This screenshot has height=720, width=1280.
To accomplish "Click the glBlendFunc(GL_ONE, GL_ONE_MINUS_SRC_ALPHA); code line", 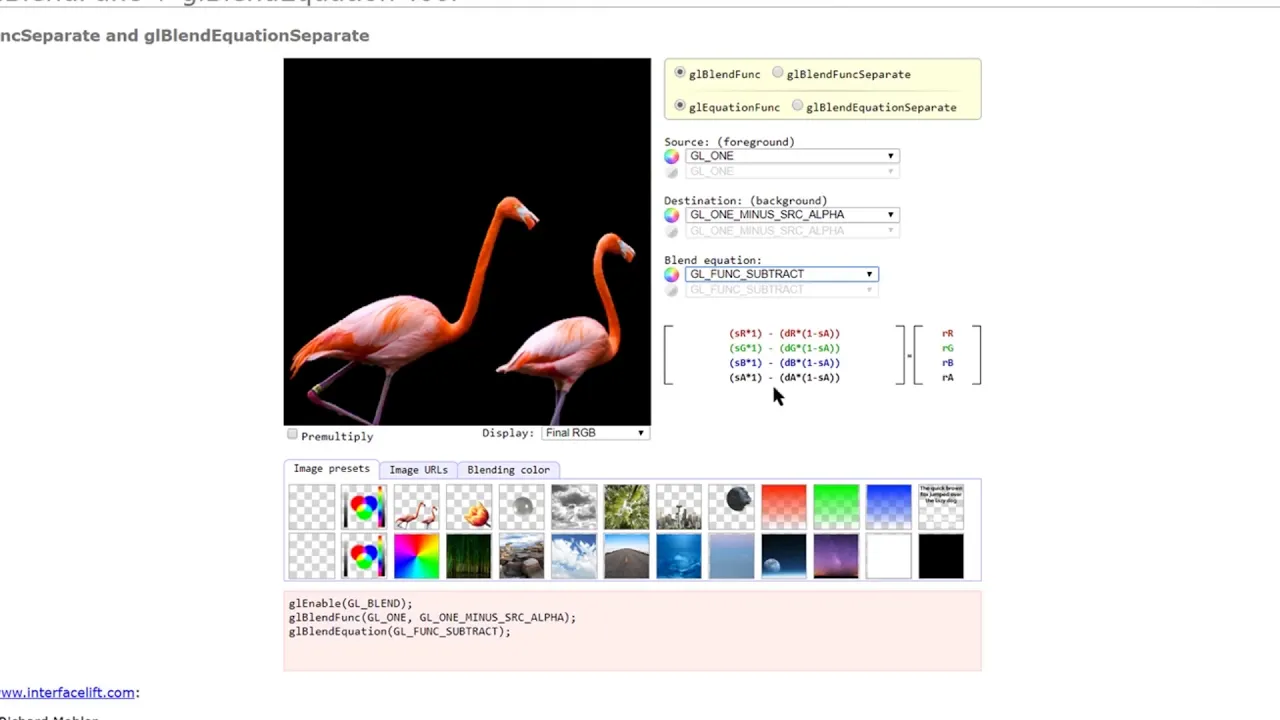I will point(432,617).
